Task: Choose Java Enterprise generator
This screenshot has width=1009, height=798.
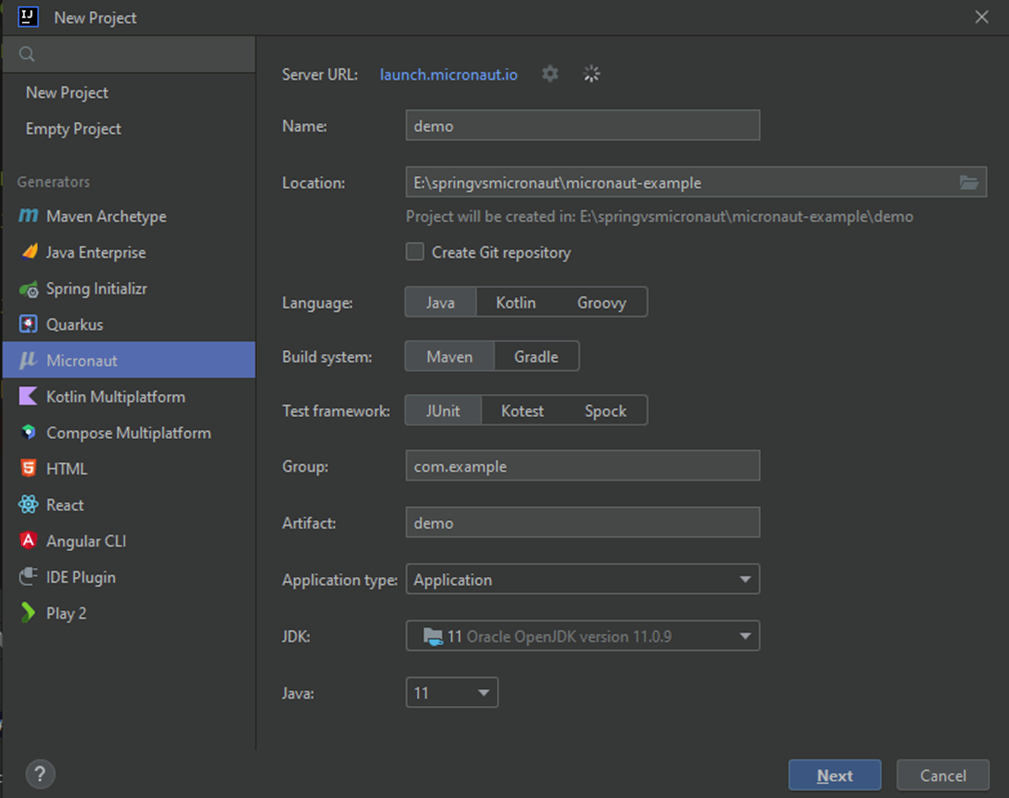Action: click(x=129, y=252)
